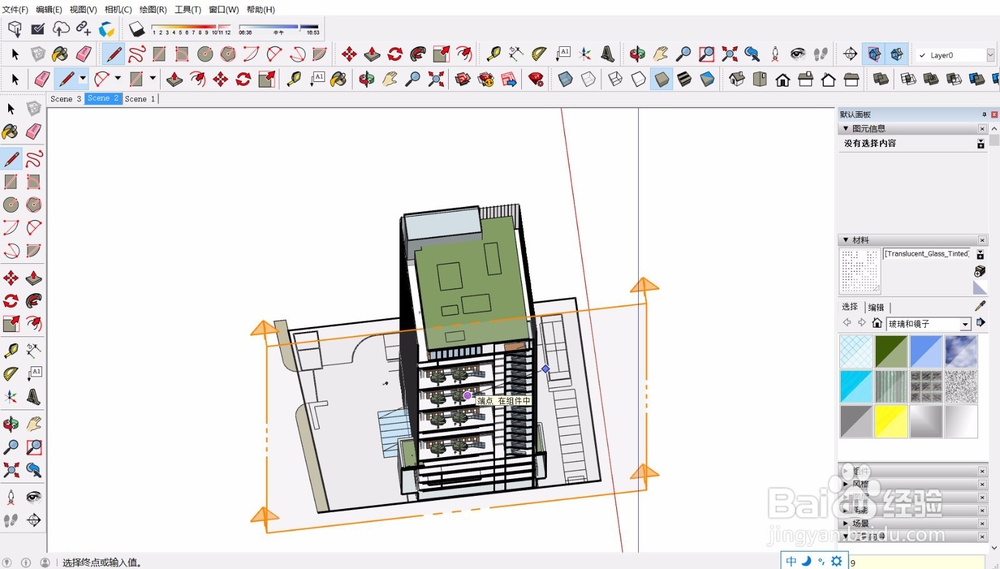The width and height of the screenshot is (1000, 569).
Task: Select the Follow Me tool
Action: [418, 54]
